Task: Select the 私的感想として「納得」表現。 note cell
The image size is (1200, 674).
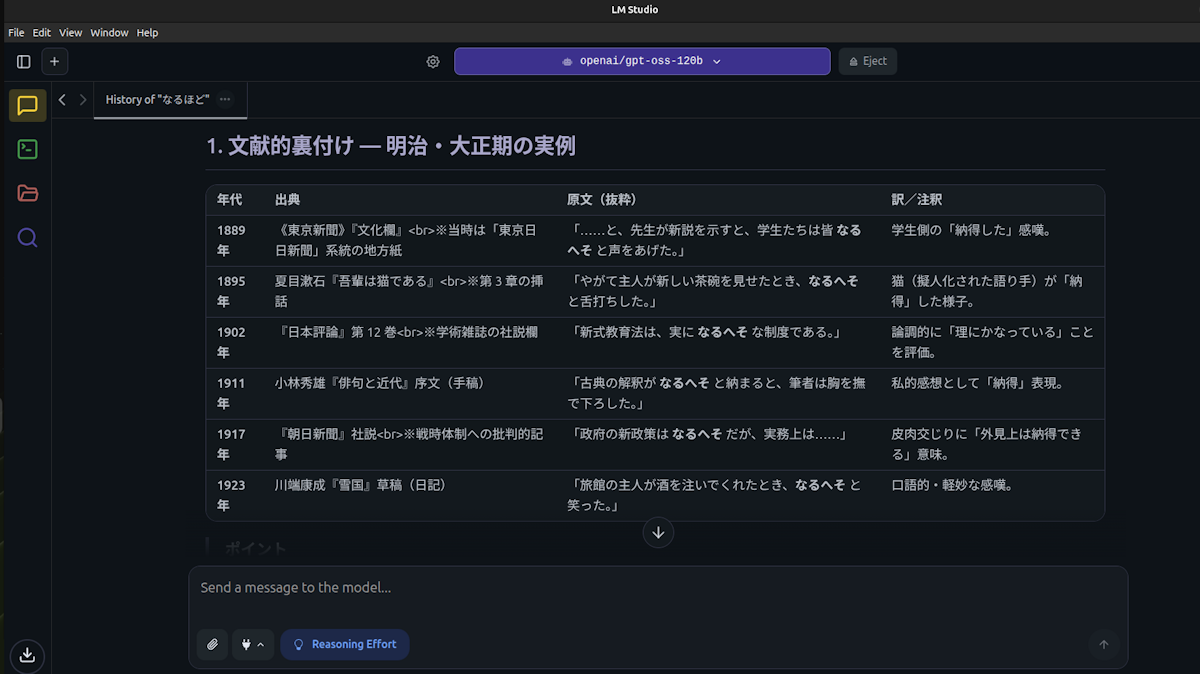Action: point(993,394)
